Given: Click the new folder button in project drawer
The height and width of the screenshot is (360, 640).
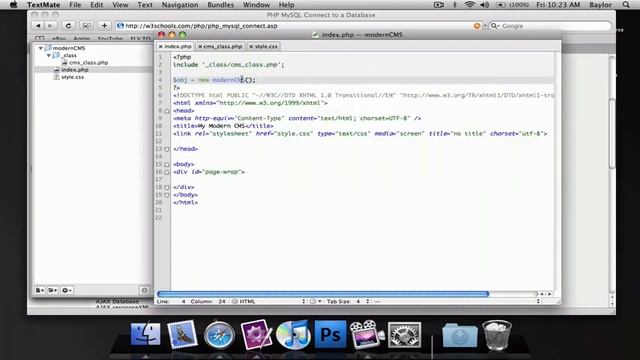Looking at the screenshot, I should coord(52,290).
